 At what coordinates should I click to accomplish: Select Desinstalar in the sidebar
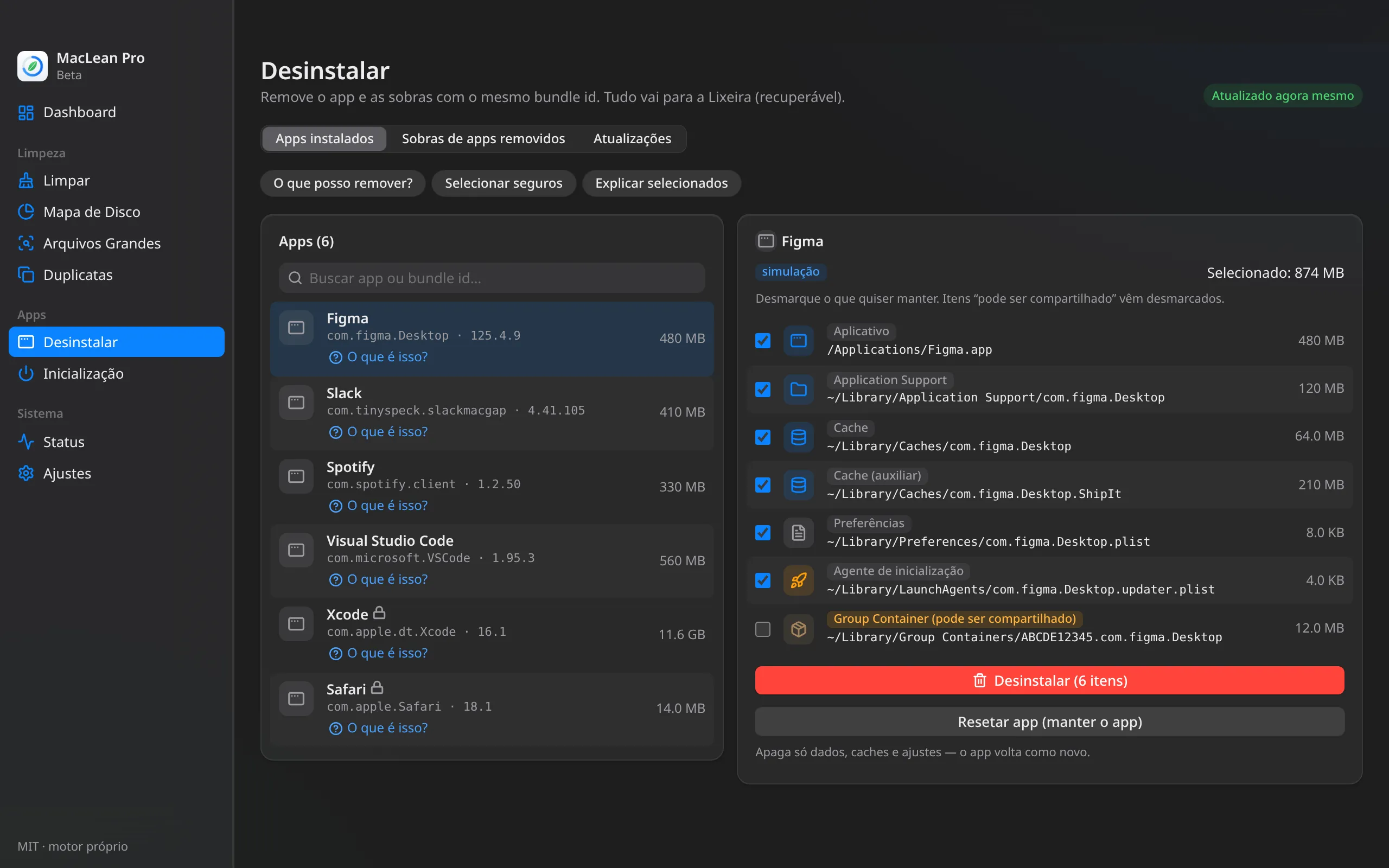tap(117, 342)
